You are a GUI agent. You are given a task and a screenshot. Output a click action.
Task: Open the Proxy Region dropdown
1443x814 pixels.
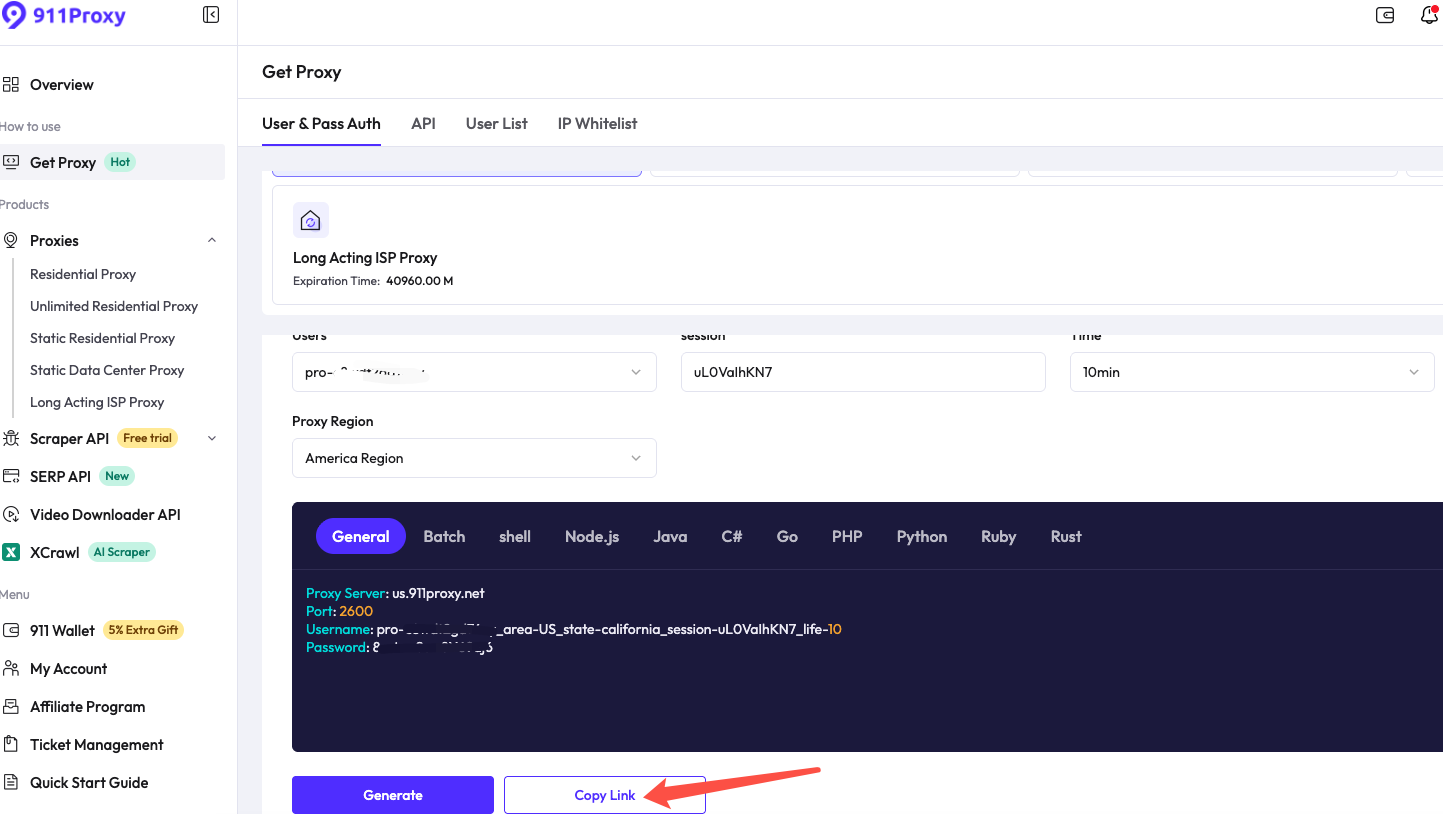(474, 458)
